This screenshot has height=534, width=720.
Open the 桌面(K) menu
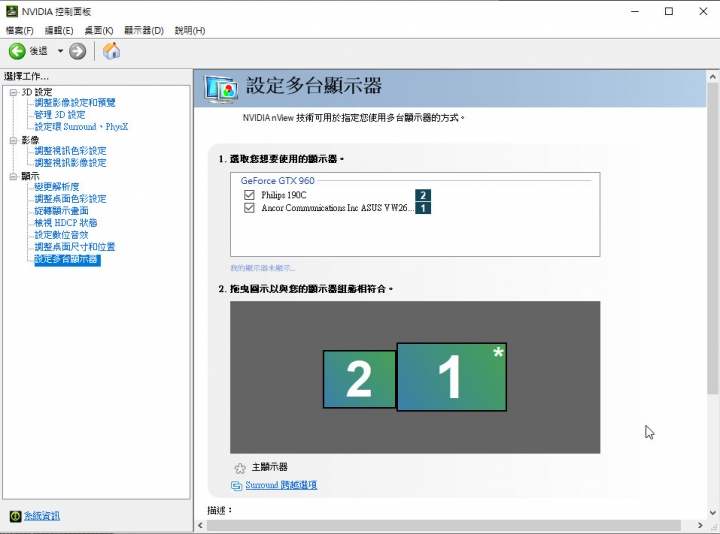[x=99, y=31]
